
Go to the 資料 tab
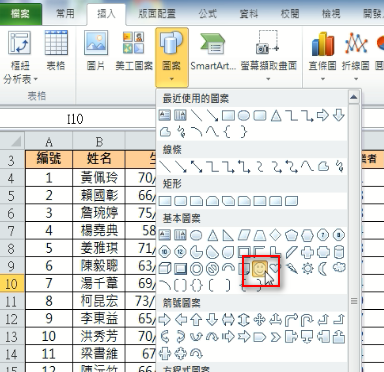pos(249,14)
